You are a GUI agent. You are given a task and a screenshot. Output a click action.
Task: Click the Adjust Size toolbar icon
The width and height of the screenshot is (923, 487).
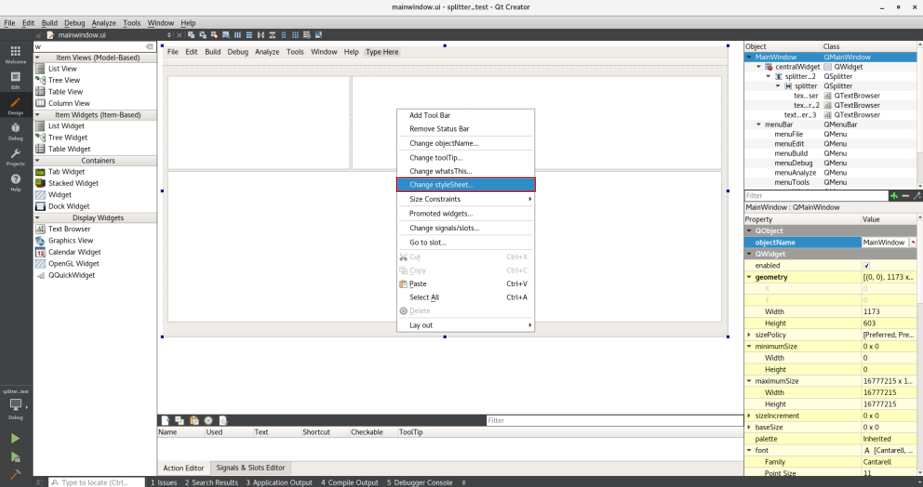(x=318, y=35)
